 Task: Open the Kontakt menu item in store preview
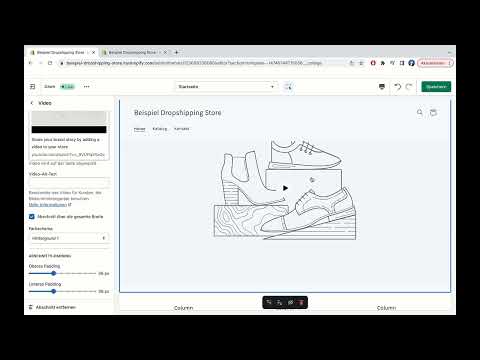click(182, 129)
